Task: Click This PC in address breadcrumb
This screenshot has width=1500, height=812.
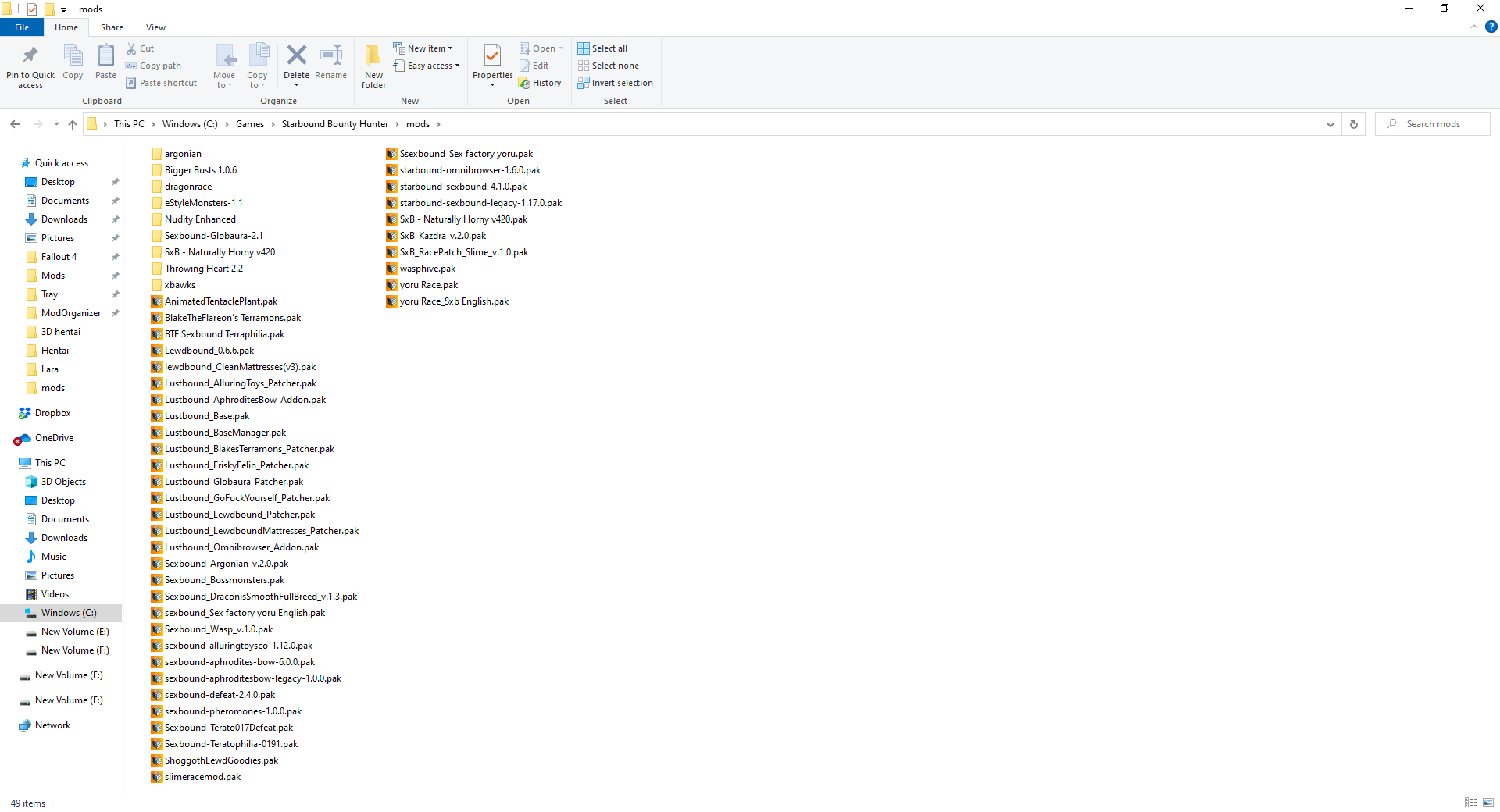Action: 129,124
